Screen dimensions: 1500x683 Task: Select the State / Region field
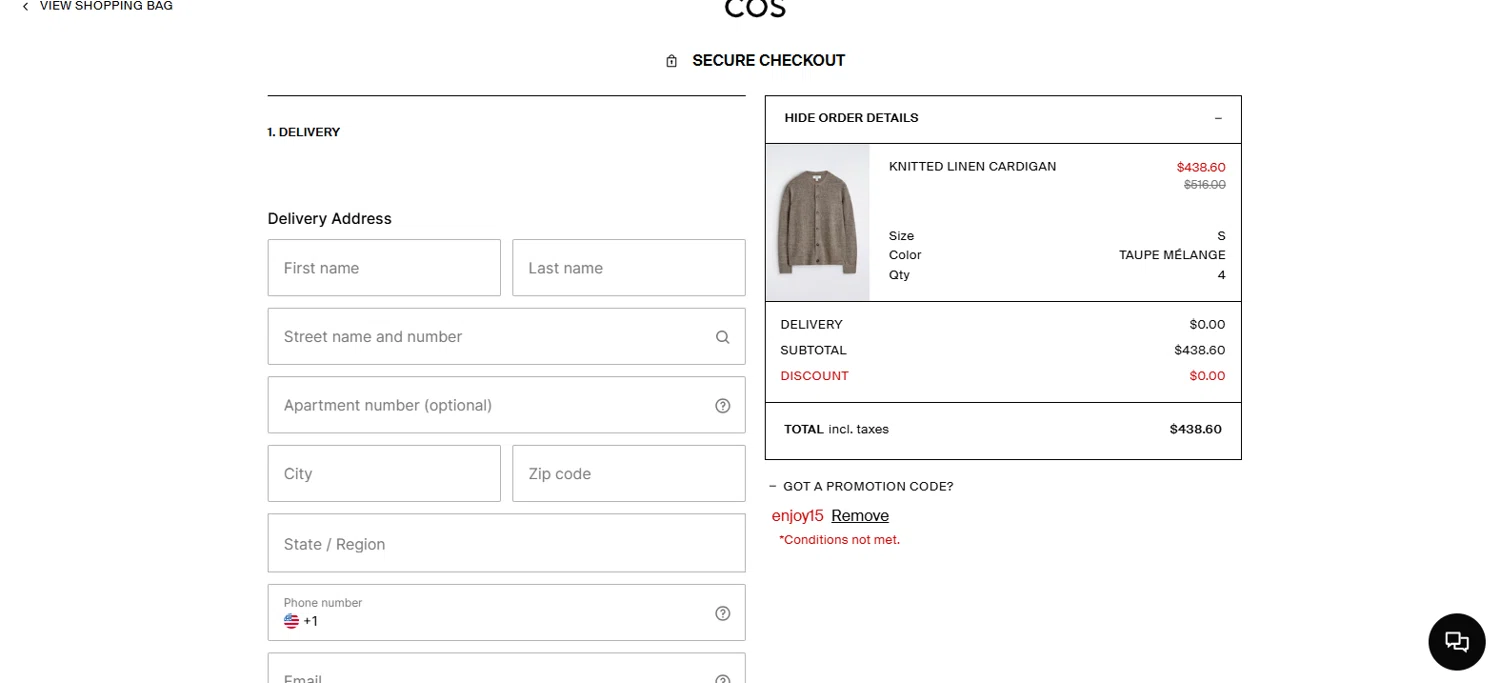pyautogui.click(x=506, y=544)
